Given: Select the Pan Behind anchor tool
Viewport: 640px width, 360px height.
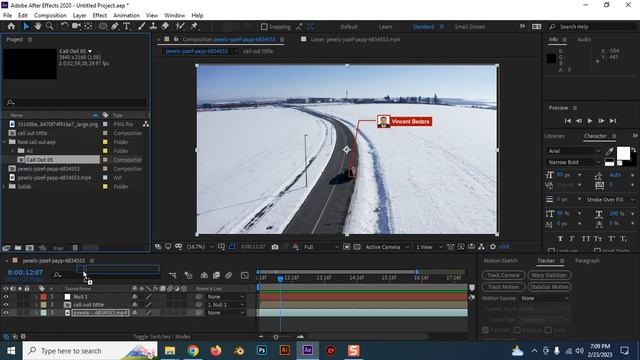Looking at the screenshot, I should coord(88,27).
